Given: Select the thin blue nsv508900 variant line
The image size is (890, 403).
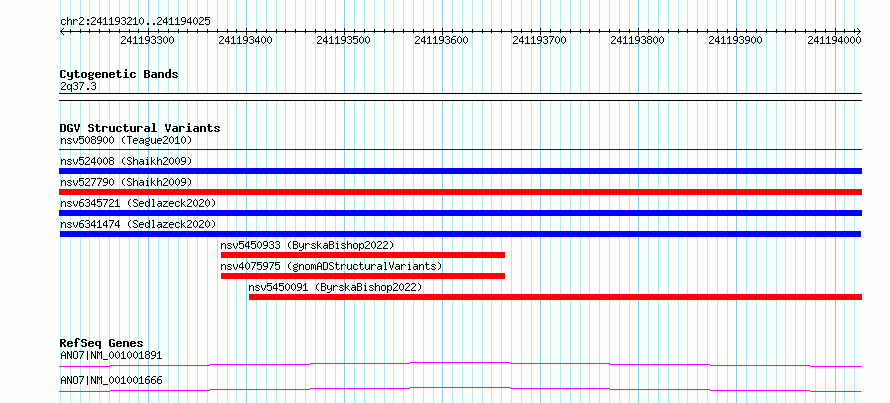Looking at the screenshot, I should (461, 150).
